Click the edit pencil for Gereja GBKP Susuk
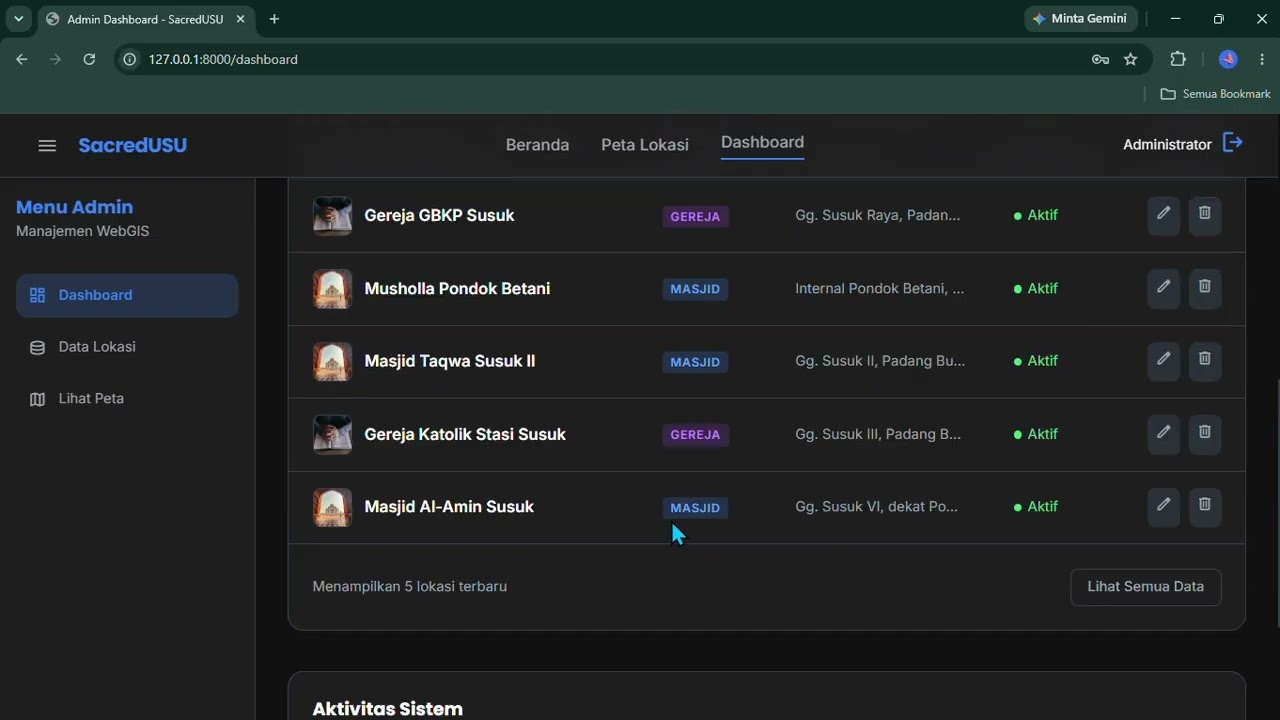 point(1164,215)
